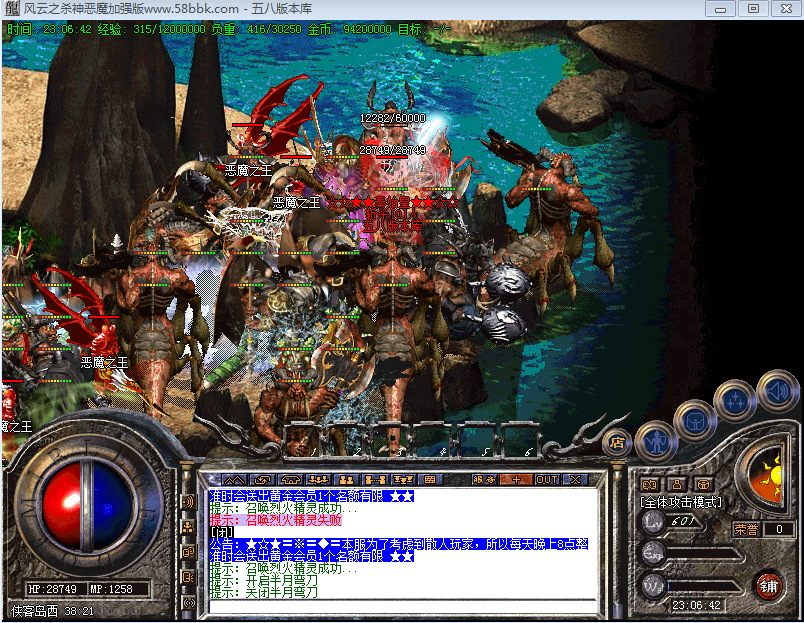Click the small mask-like icon above attack mode
The image size is (804, 623).
click(x=650, y=485)
